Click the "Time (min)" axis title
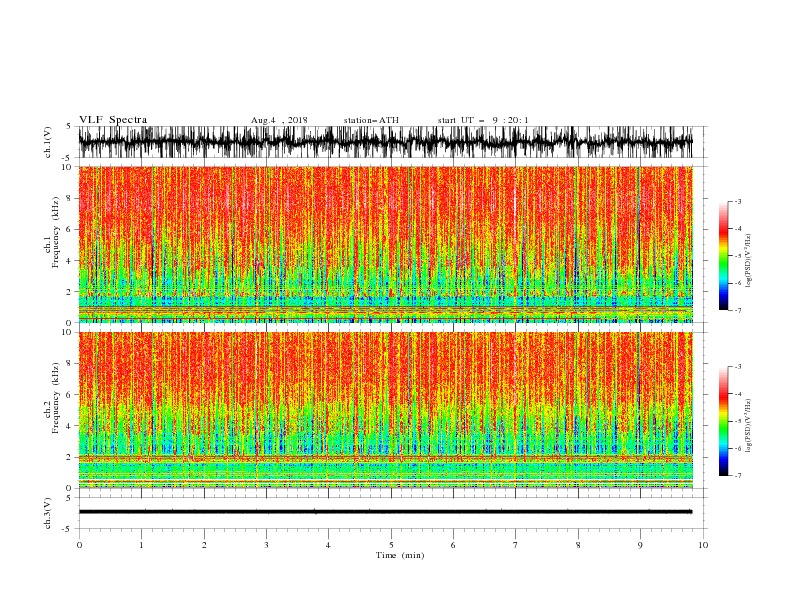This screenshot has height=612, width=792. (400, 555)
